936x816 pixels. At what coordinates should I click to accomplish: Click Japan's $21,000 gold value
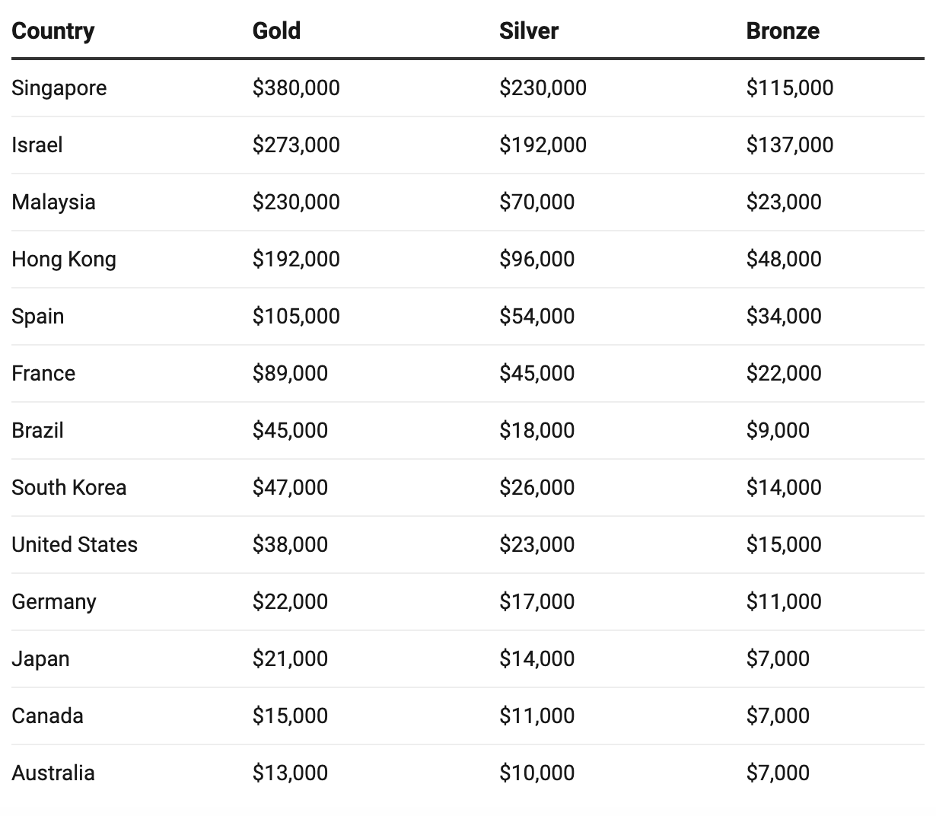(x=290, y=658)
